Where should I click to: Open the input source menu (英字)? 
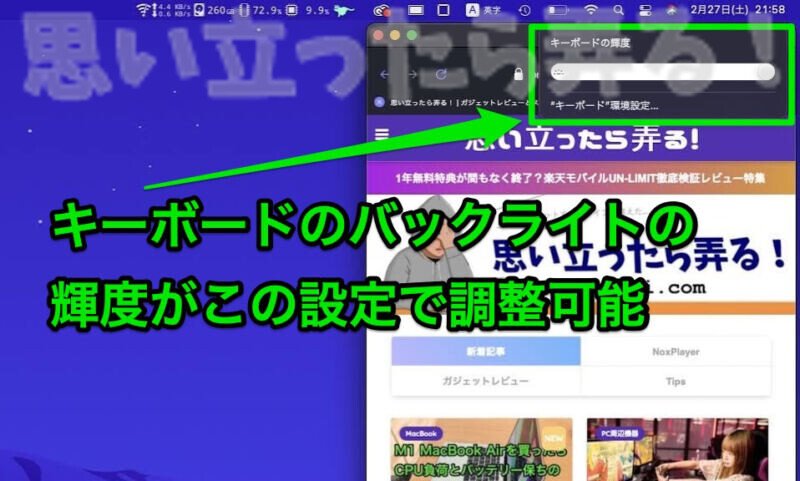tap(483, 10)
